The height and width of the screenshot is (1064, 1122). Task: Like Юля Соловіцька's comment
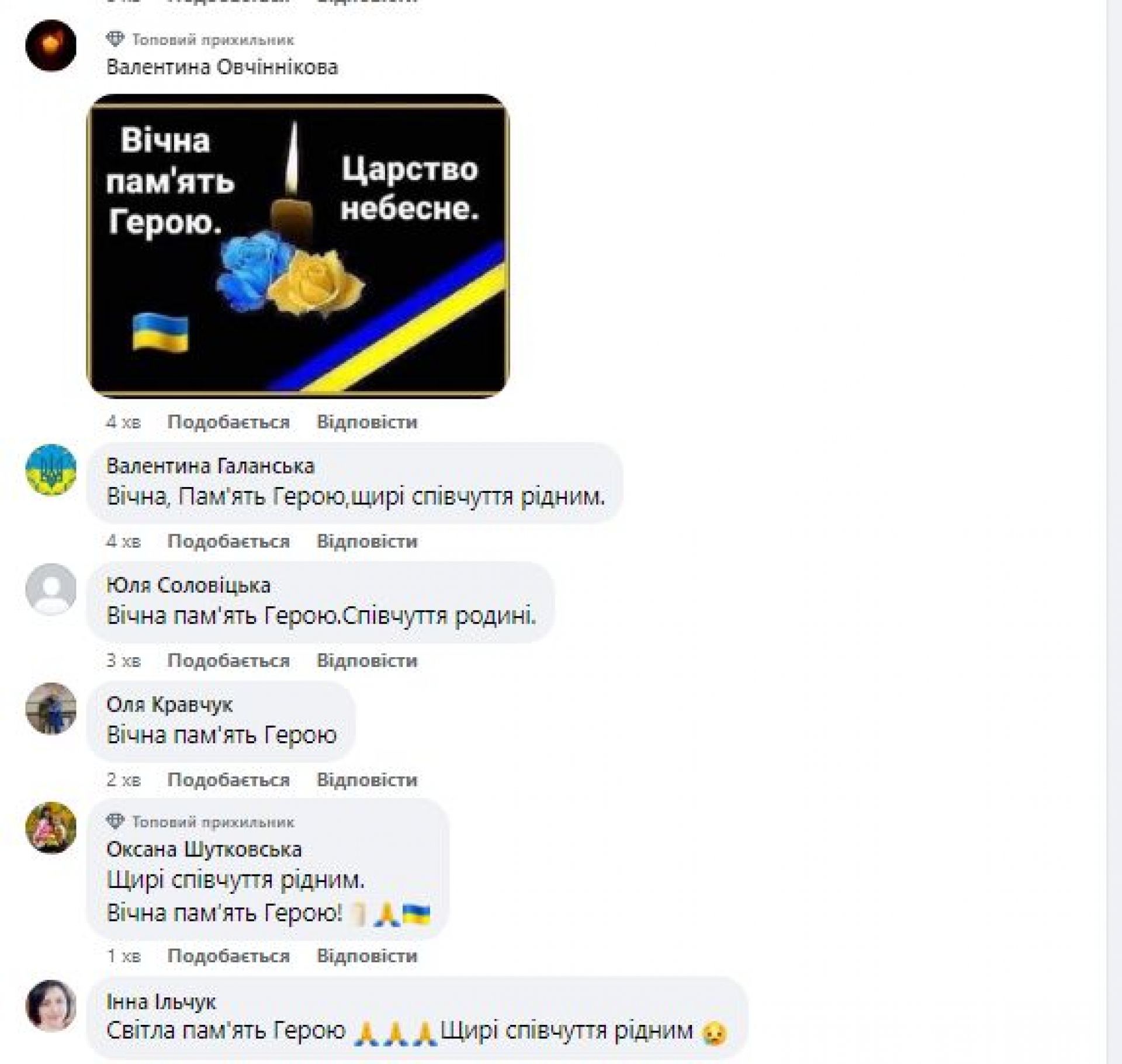(x=228, y=661)
